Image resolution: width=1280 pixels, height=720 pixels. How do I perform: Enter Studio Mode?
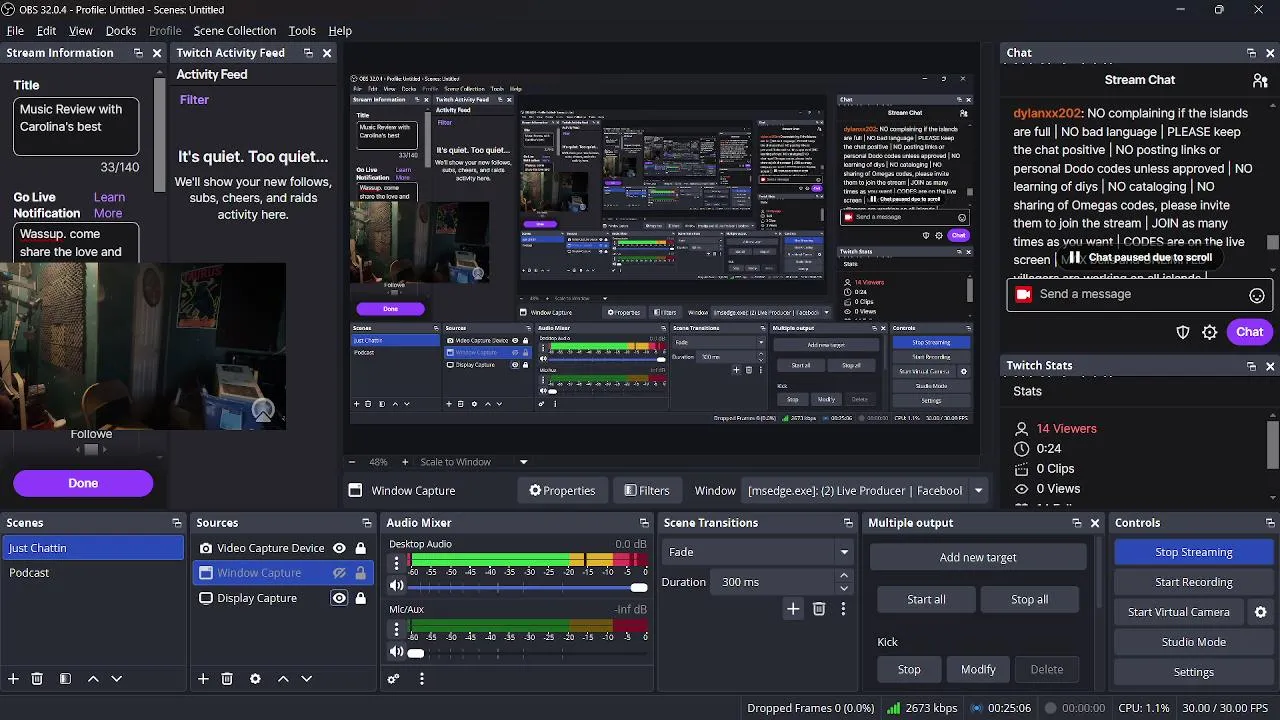(1194, 642)
